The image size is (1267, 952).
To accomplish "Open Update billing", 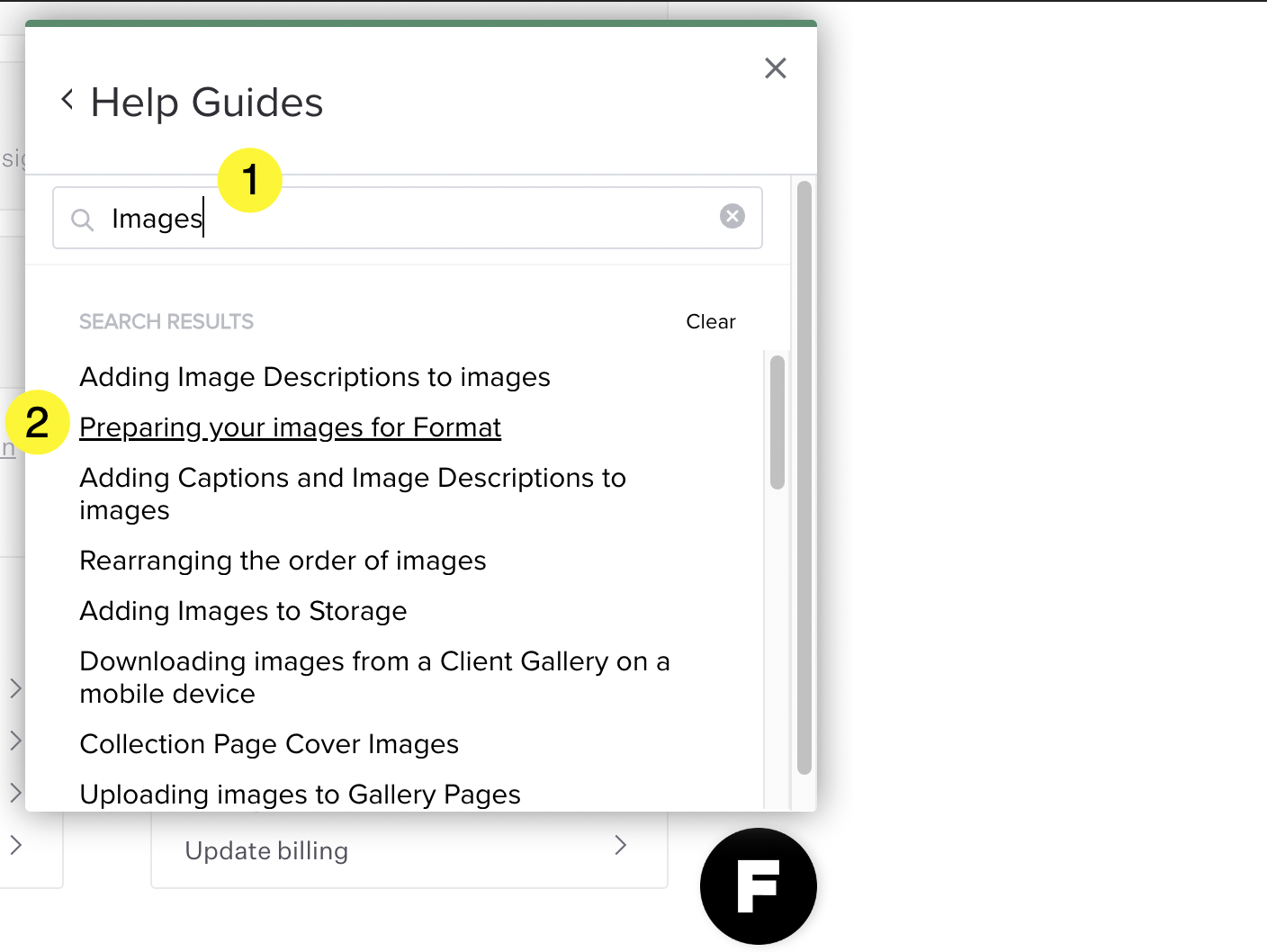I will pos(266,850).
